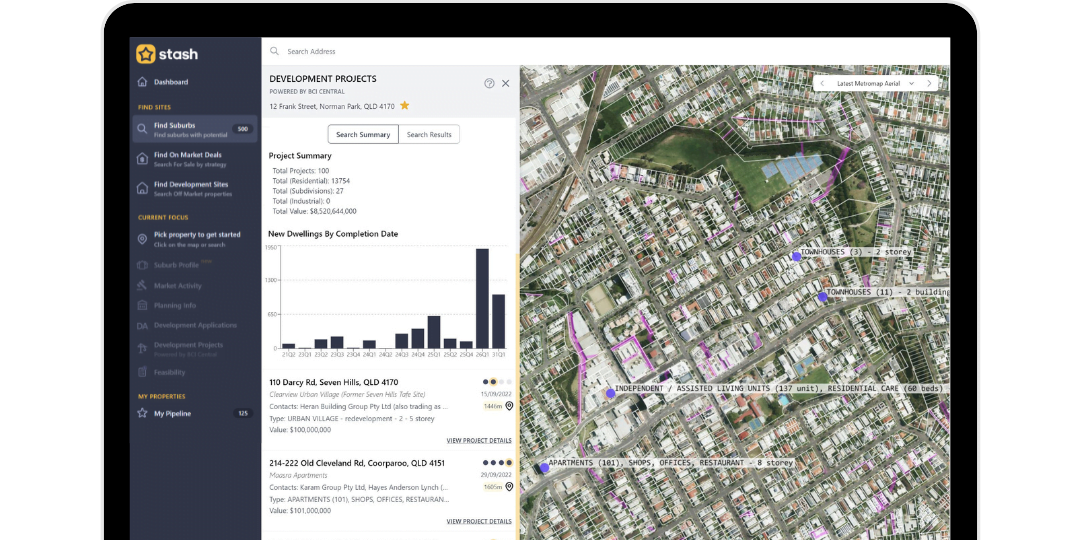This screenshot has width=1080, height=540.
Task: Open Feasibility in sidebar
Action: [x=169, y=372]
